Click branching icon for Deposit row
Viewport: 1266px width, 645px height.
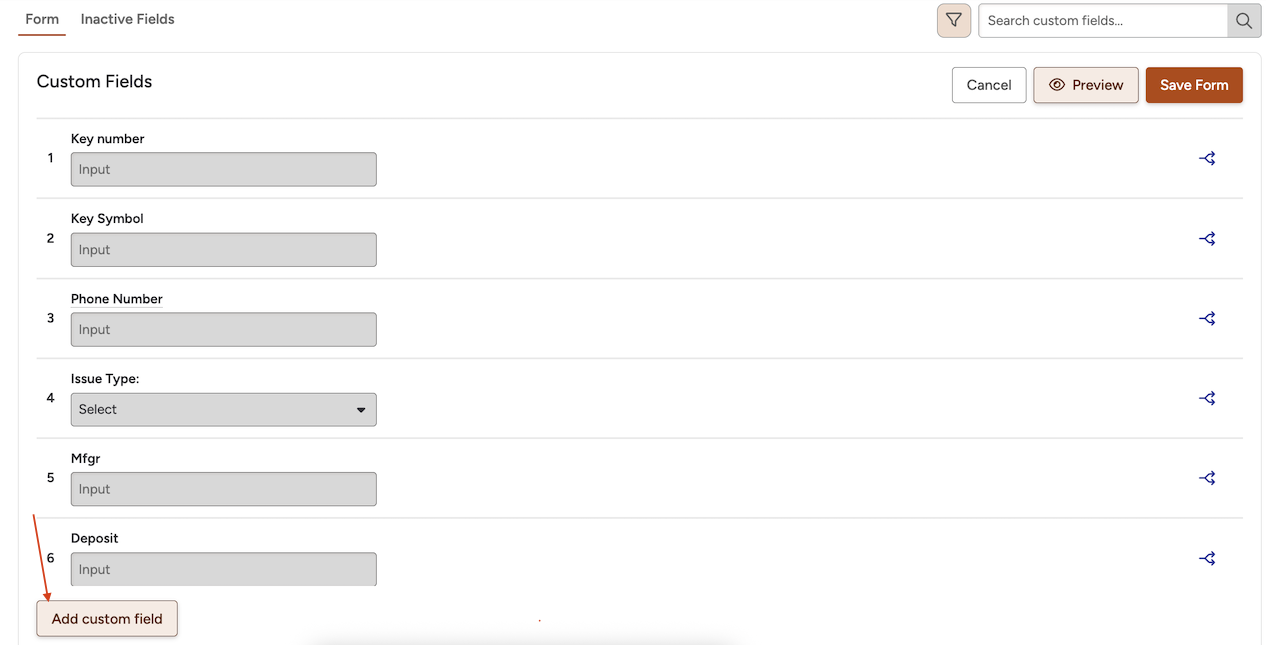1207,558
